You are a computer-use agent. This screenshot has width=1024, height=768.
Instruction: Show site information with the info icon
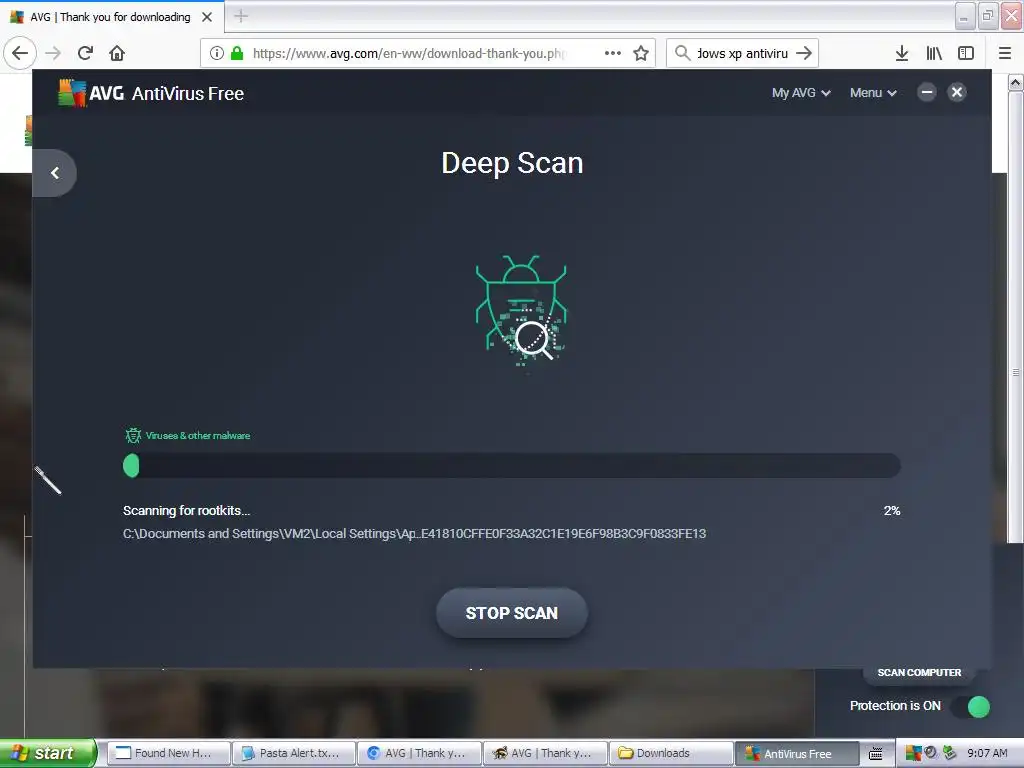click(x=217, y=53)
